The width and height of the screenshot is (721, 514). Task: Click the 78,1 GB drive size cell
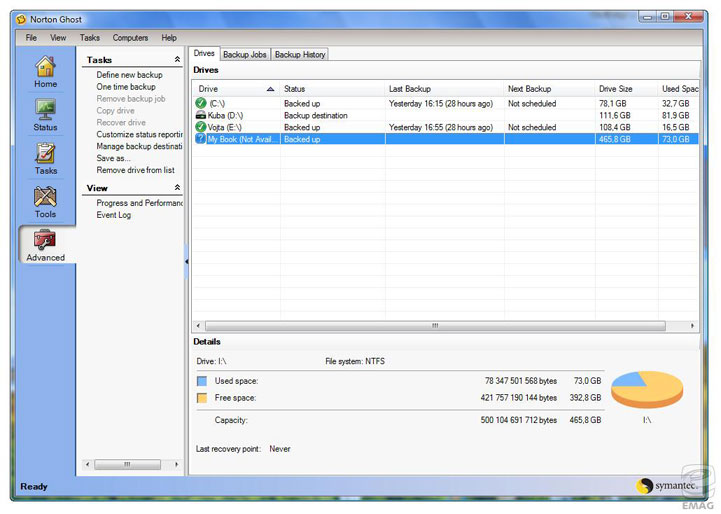point(612,103)
